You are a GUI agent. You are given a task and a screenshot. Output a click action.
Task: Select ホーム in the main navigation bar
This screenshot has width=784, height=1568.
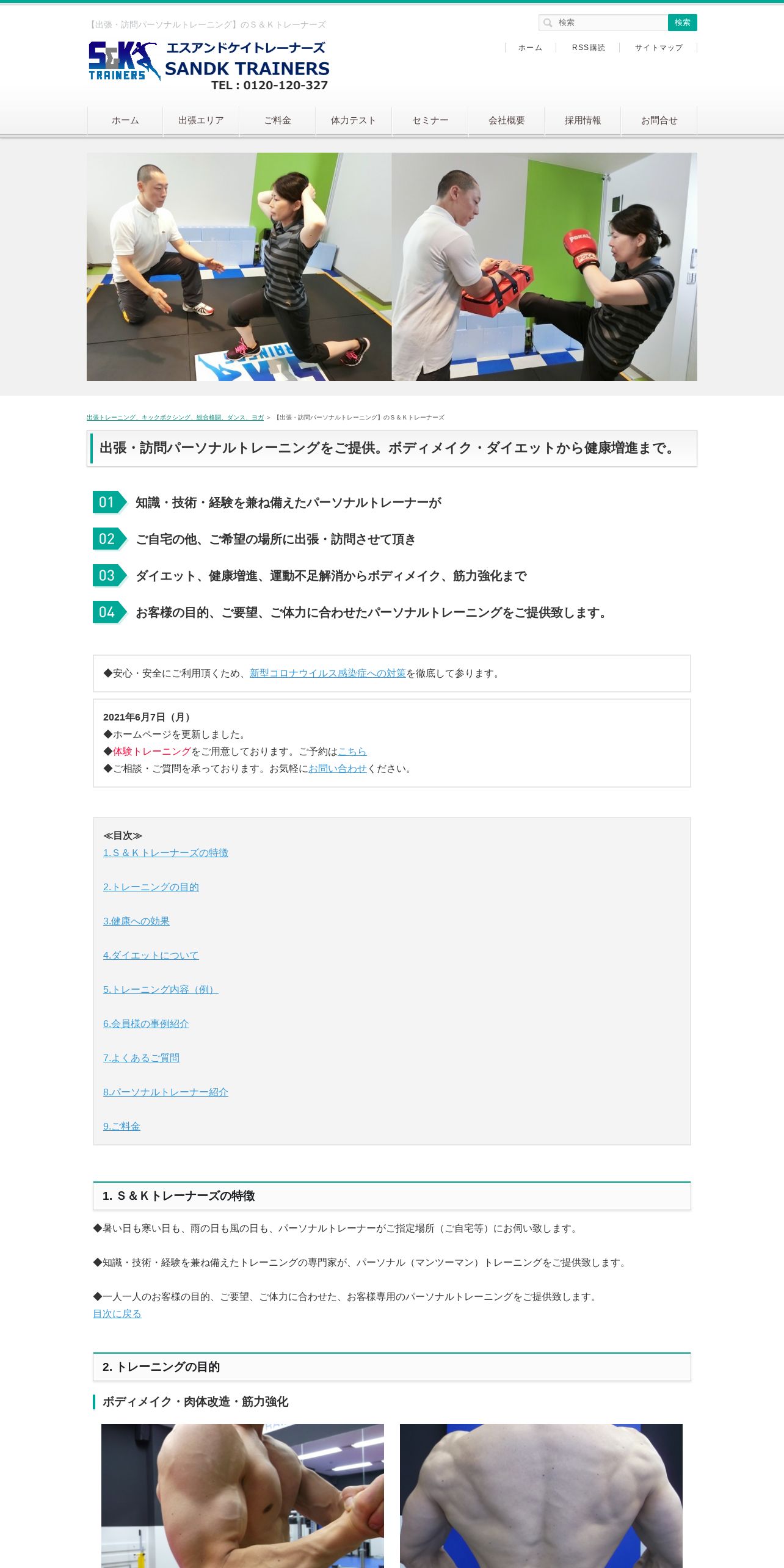(125, 120)
